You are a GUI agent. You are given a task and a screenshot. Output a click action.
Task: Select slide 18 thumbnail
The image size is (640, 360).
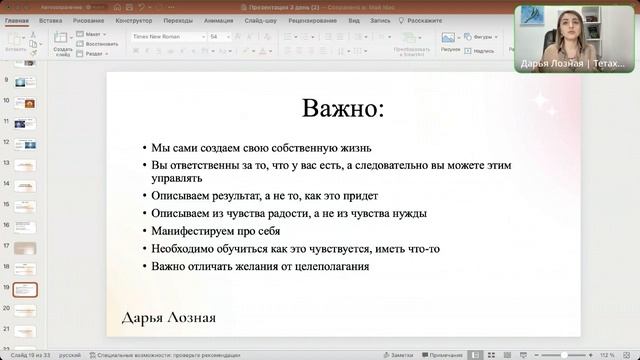[x=25, y=269]
